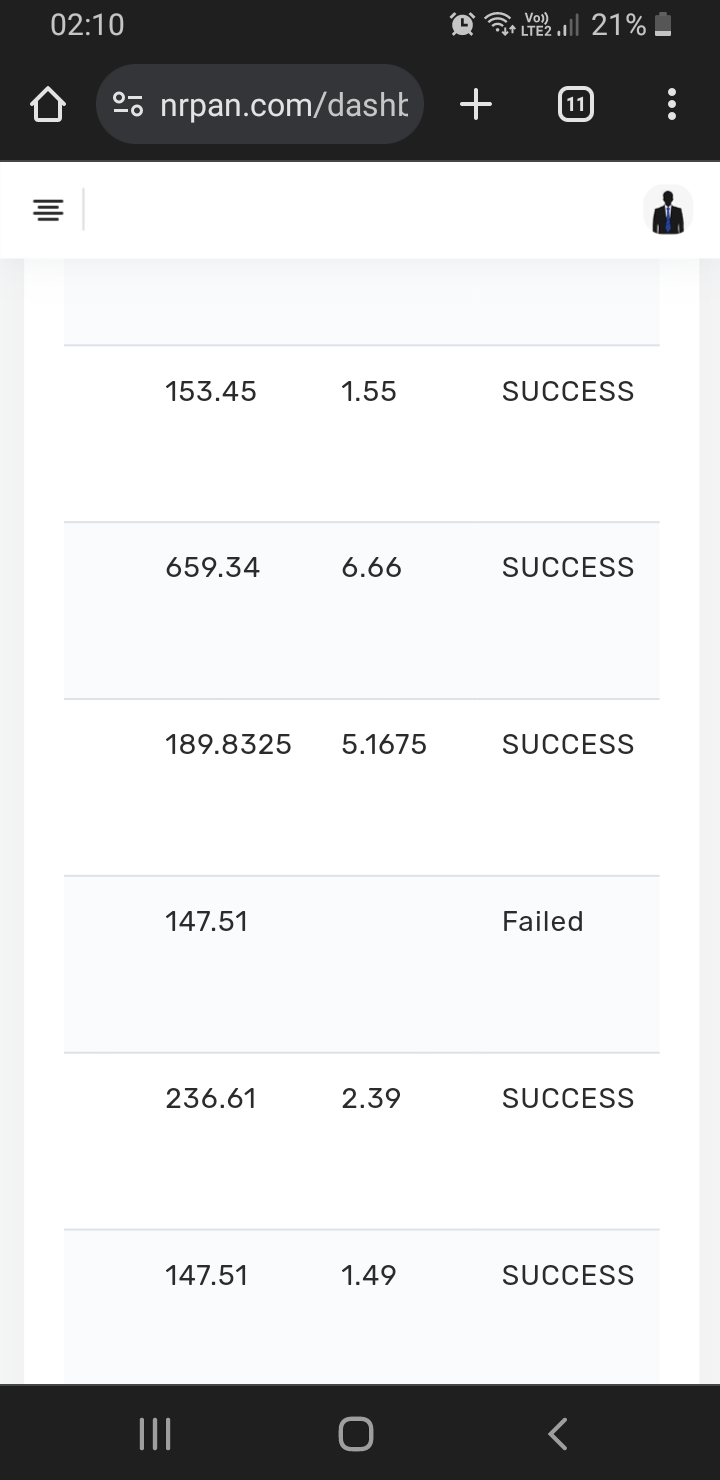Tap the Android recent apps button
Screen dimensions: 720x1480
click(x=154, y=1434)
